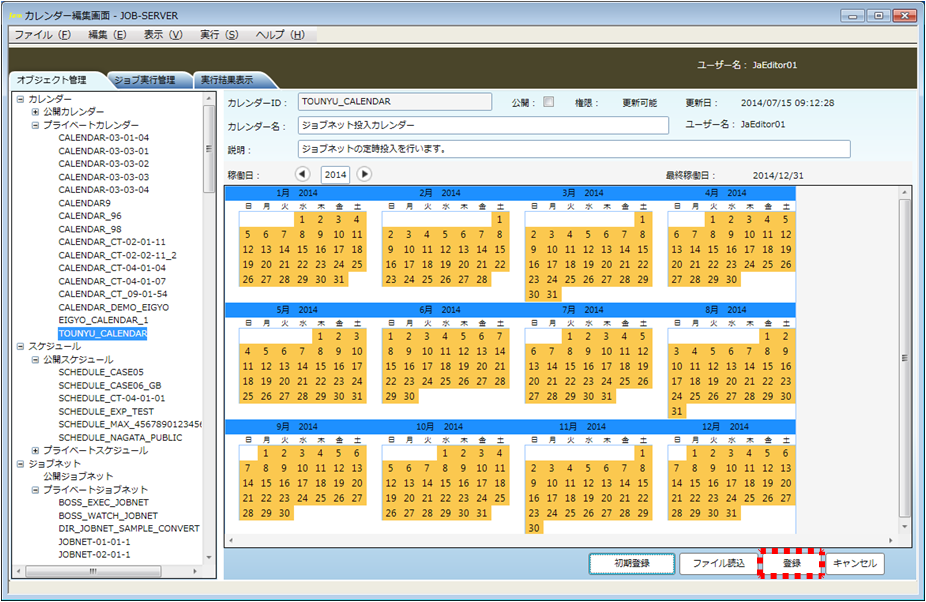Click the カレンダー名 input field
The height and width of the screenshot is (602, 926).
pyautogui.click(x=483, y=125)
